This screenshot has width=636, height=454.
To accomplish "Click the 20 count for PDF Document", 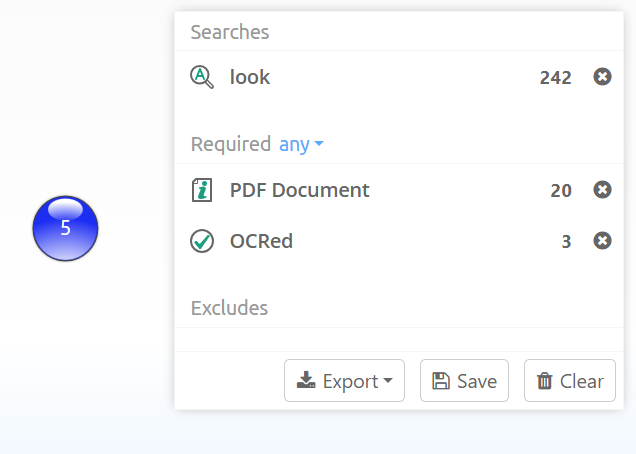I will point(560,190).
